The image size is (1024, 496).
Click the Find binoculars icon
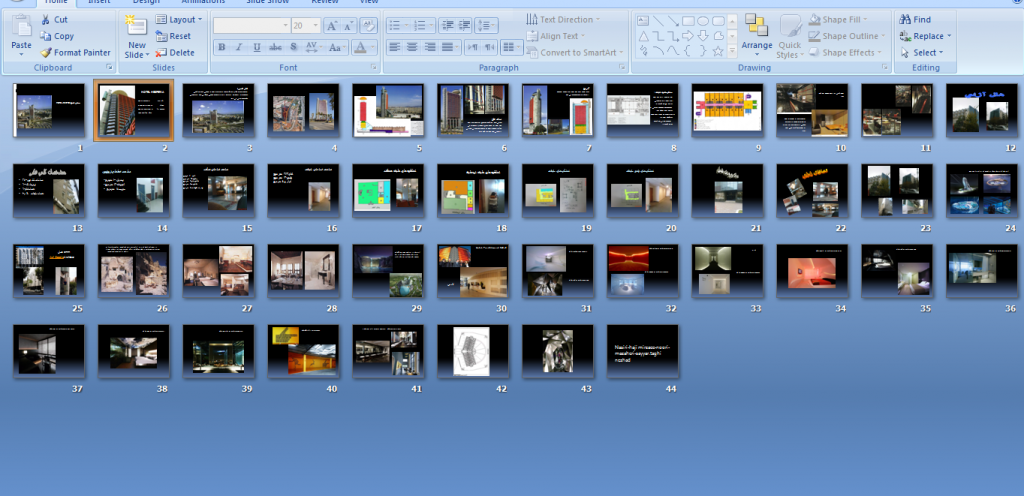click(x=905, y=20)
